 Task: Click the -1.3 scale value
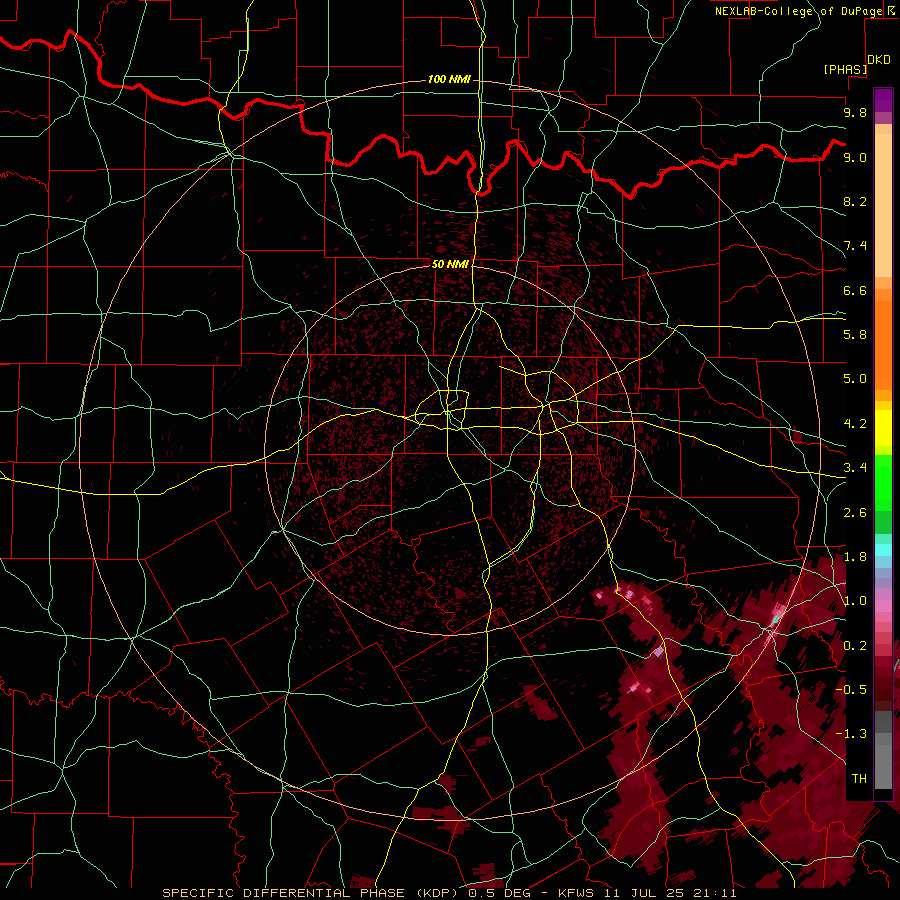point(851,734)
